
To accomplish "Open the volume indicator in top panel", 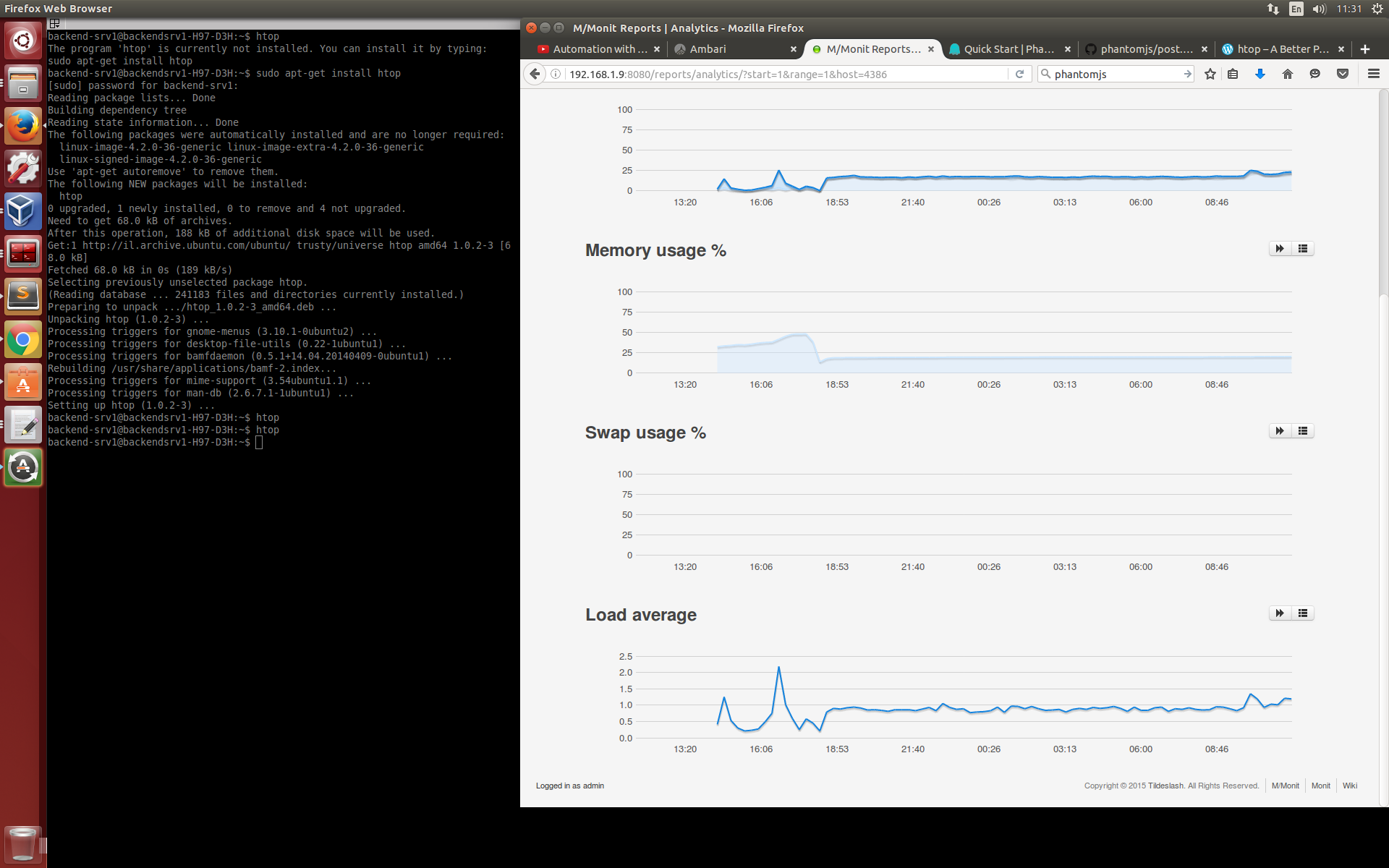I will (x=1320, y=9).
